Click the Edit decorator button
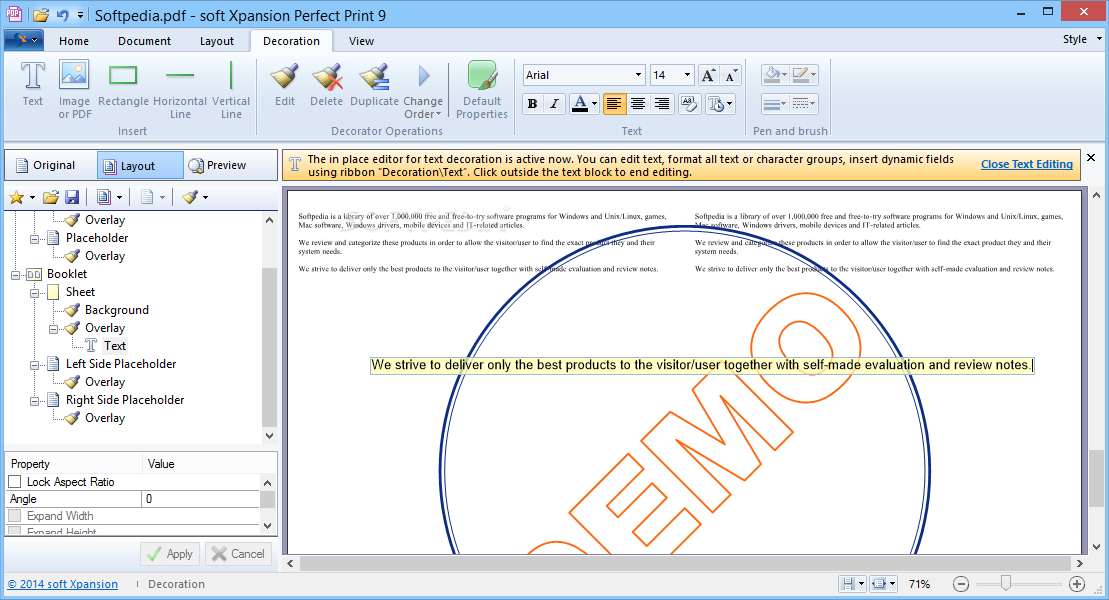Viewport: 1109px width, 600px height. pos(285,85)
